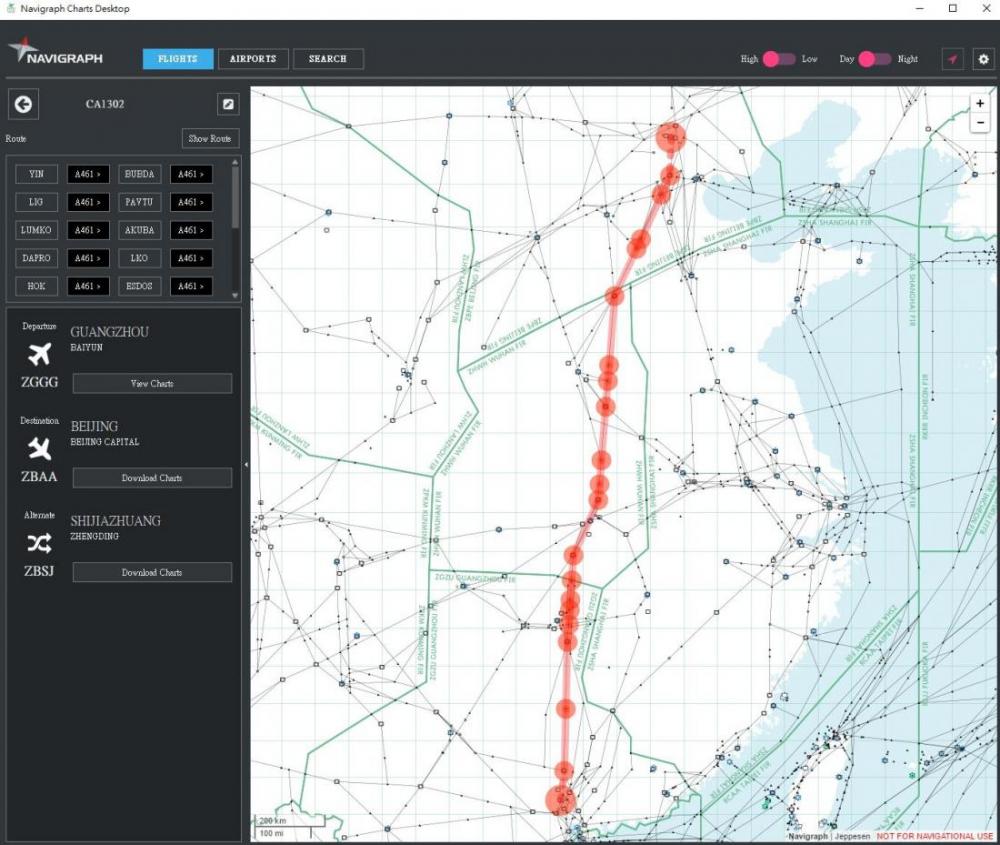
Task: Click the Navigraph logo
Action: pyautogui.click(x=55, y=52)
